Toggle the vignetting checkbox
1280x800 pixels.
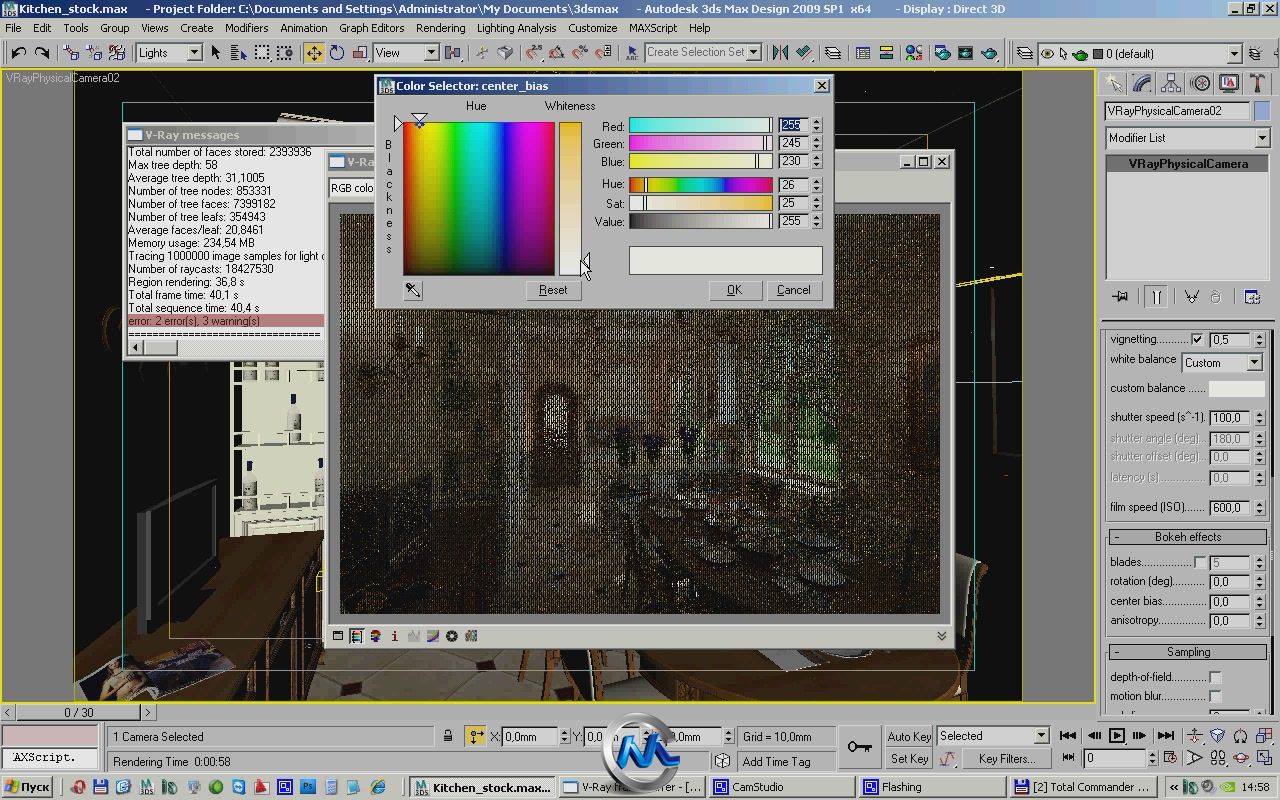coord(1197,340)
